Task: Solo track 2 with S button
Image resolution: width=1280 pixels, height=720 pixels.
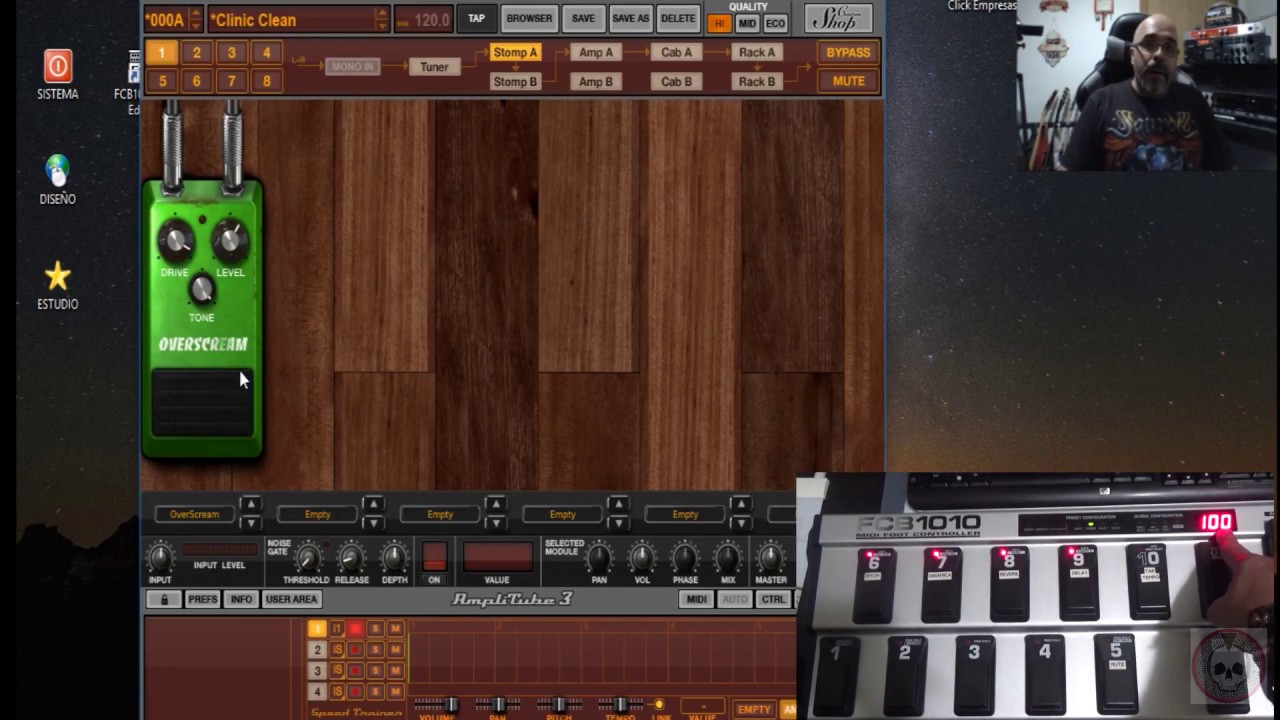Action: (375, 650)
